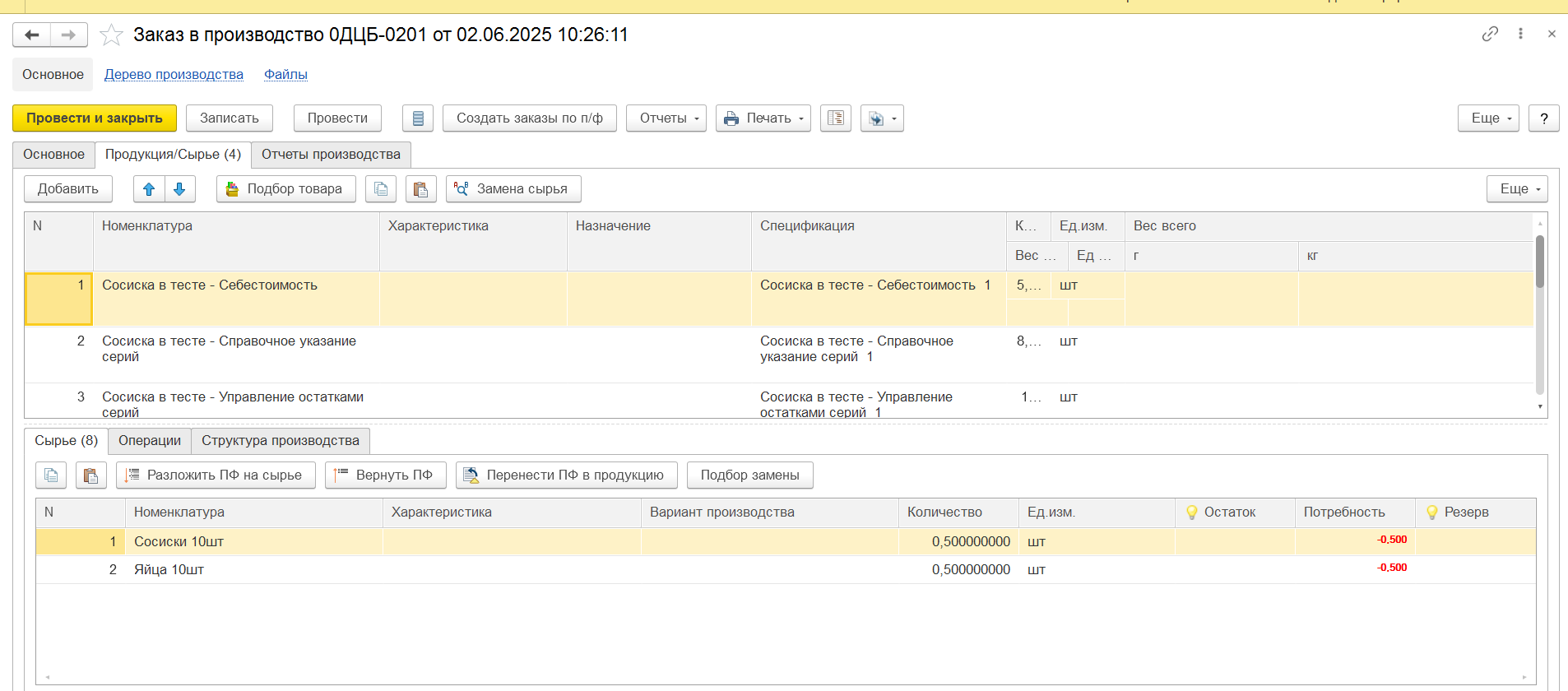
Task: Click Разложить ПФ на сырье
Action: [216, 475]
